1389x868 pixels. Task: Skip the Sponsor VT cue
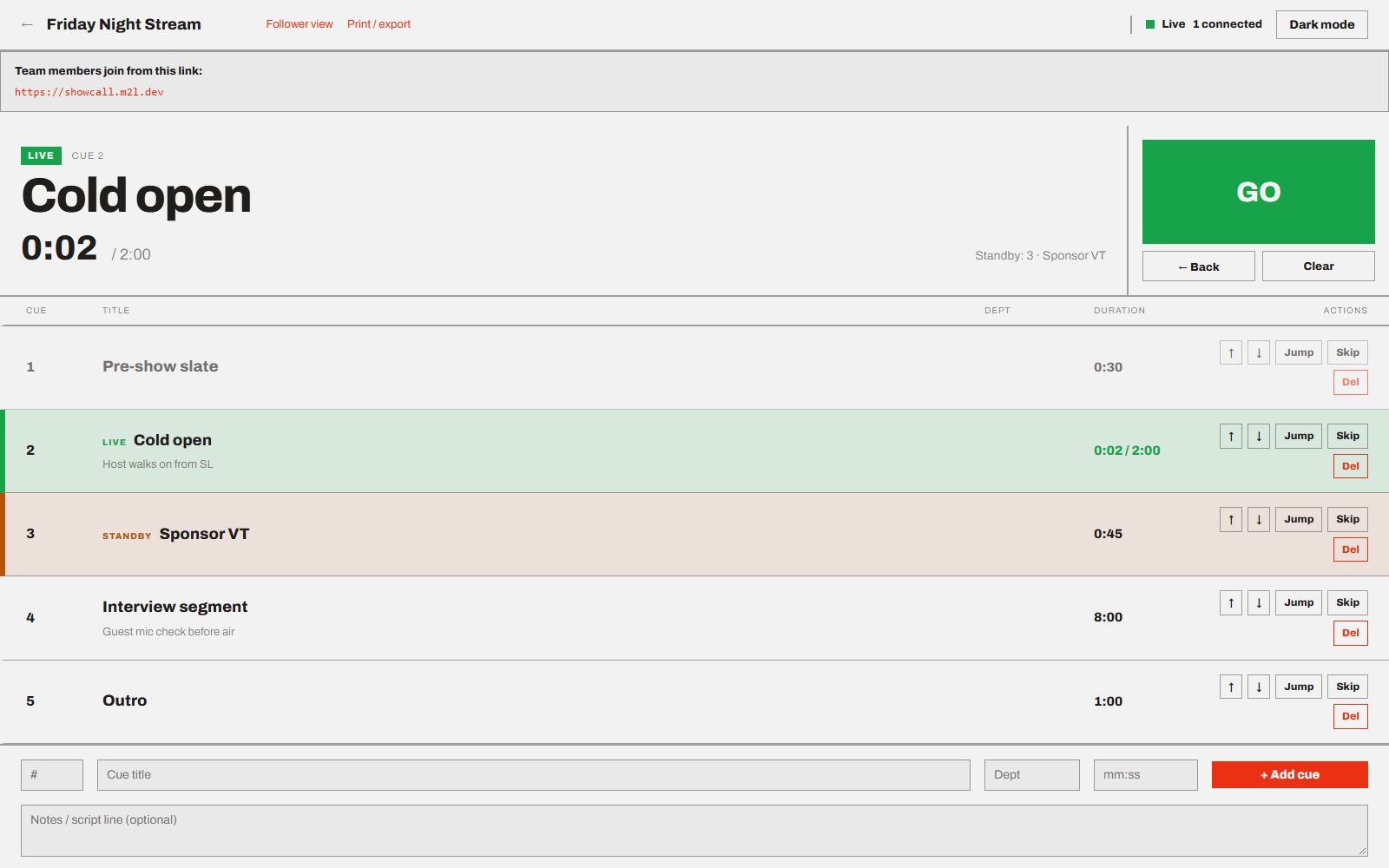1347,519
